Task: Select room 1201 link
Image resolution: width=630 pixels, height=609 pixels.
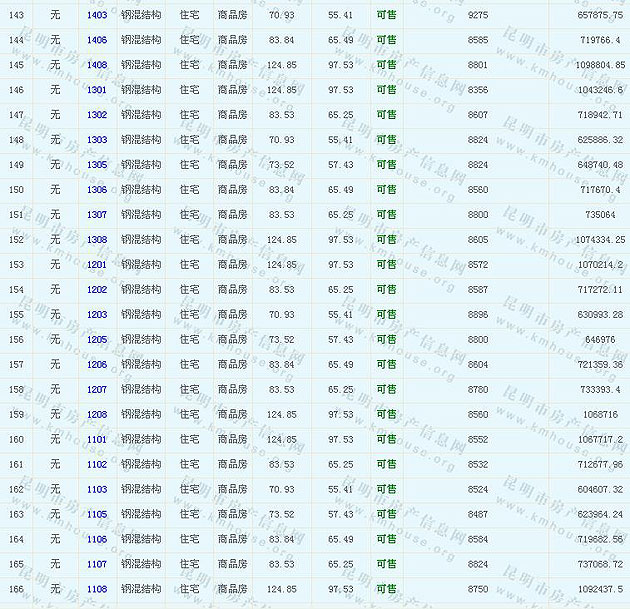Action: pyautogui.click(x=97, y=265)
